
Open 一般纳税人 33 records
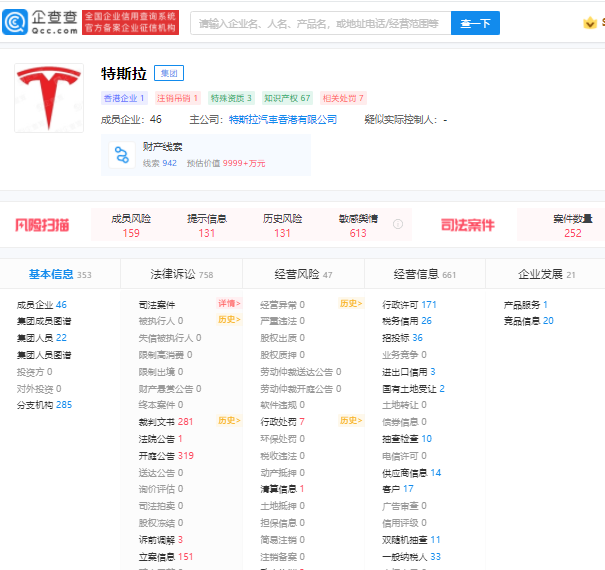point(411,557)
